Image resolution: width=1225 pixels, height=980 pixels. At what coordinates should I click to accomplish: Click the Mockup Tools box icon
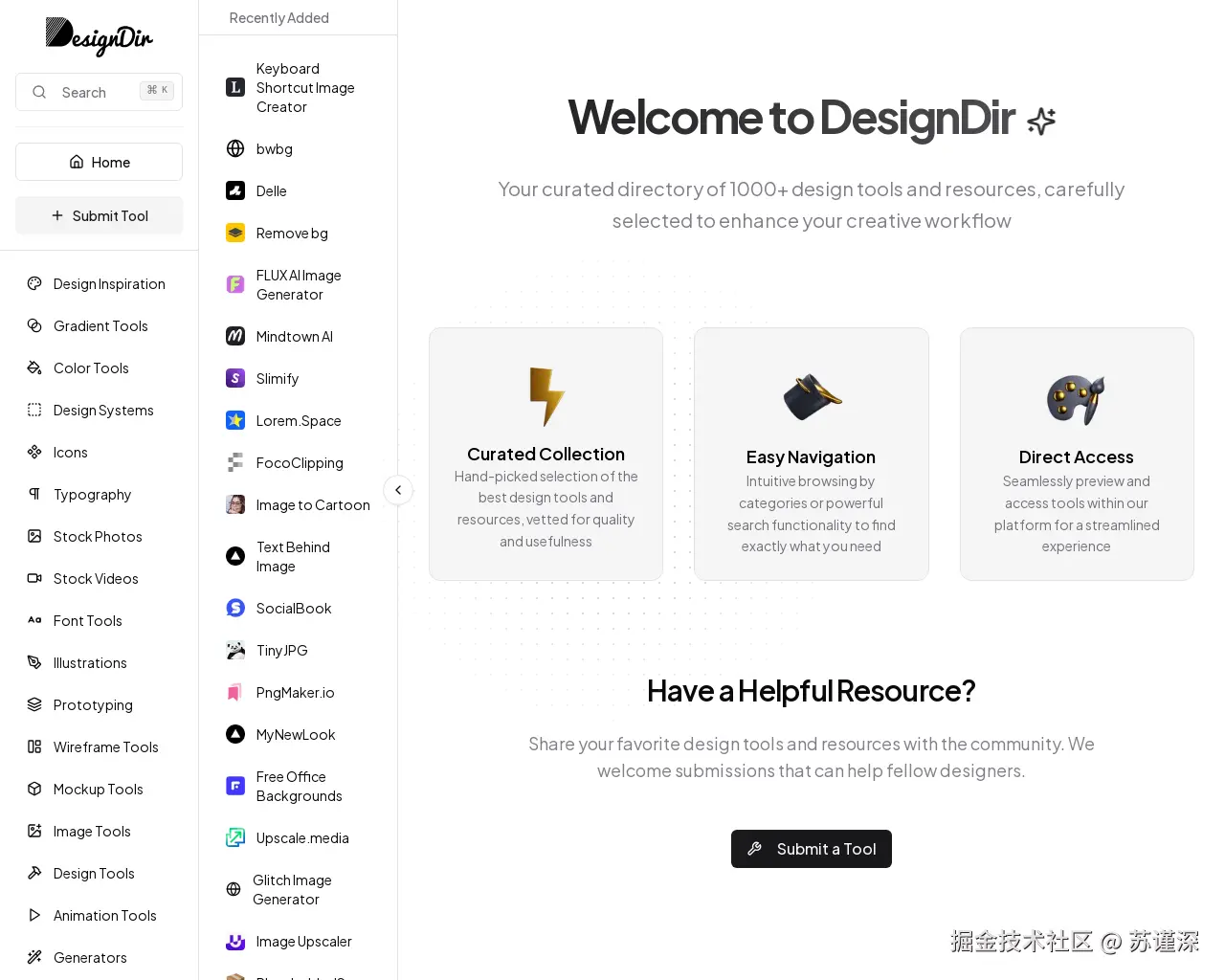tap(34, 789)
